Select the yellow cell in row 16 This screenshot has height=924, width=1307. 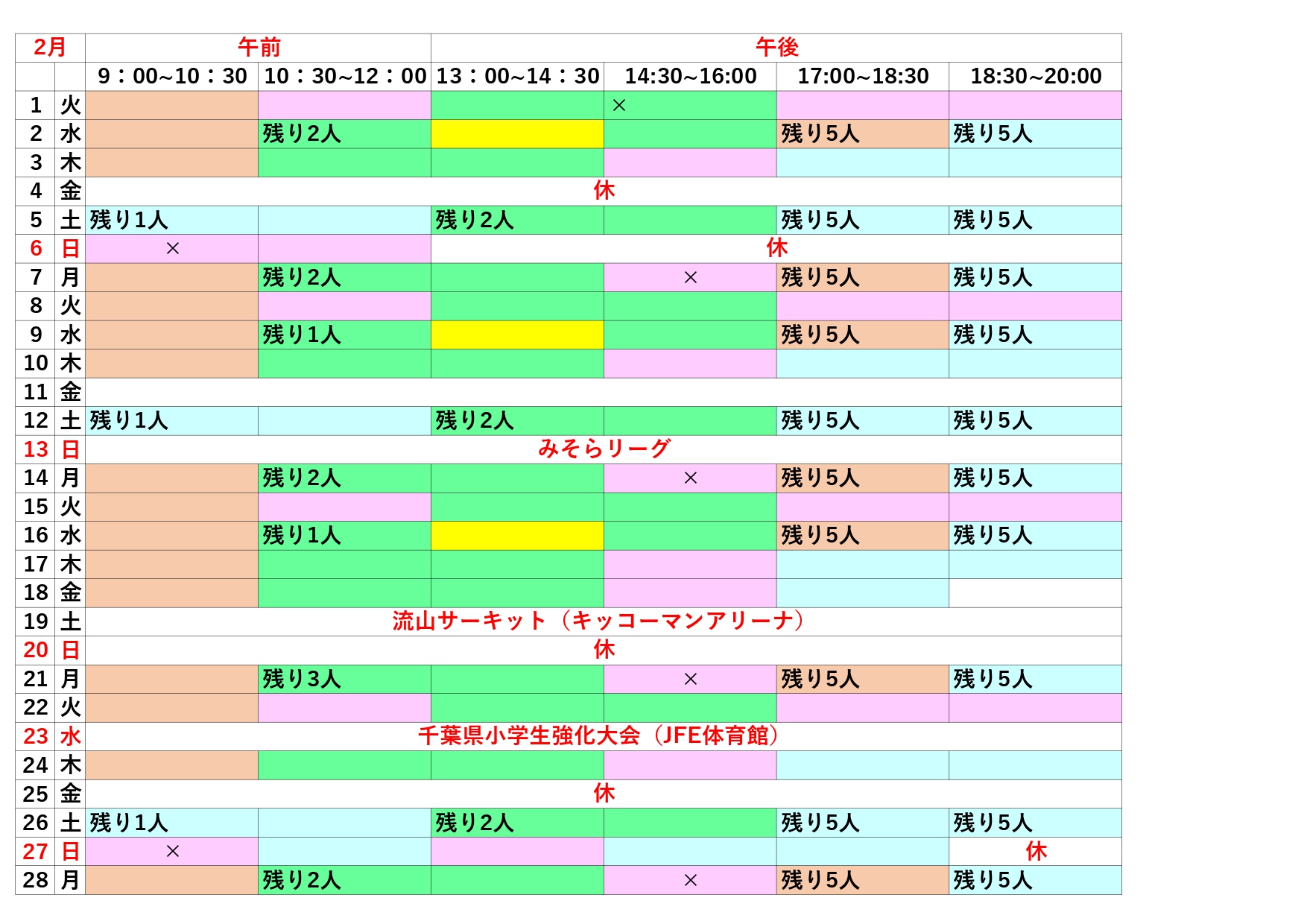click(x=518, y=536)
